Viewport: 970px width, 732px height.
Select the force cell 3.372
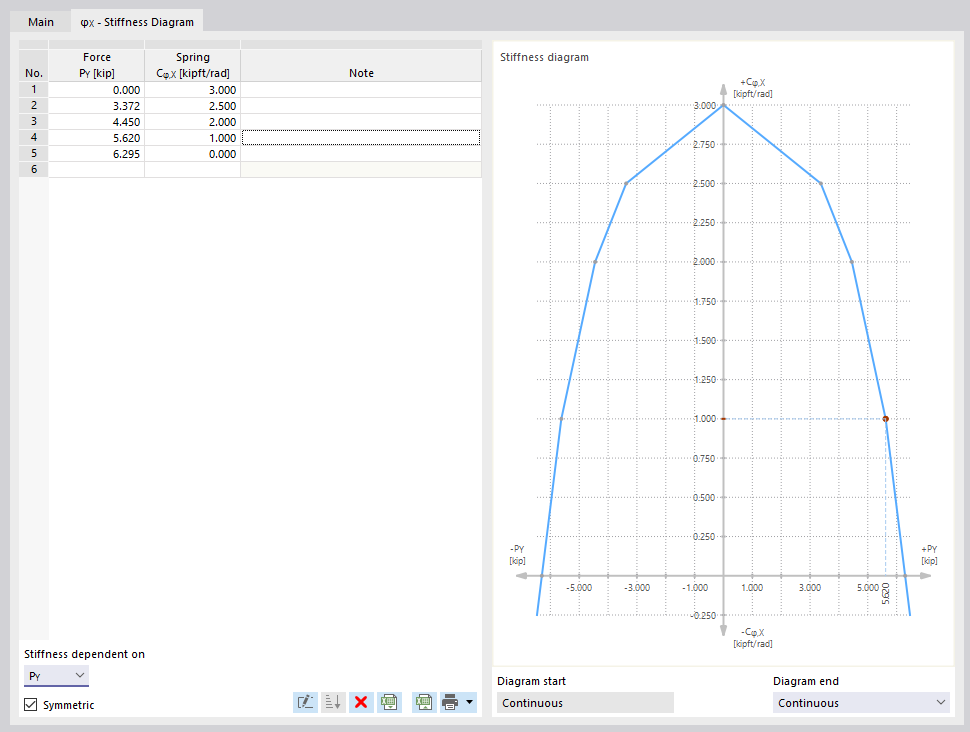point(97,106)
